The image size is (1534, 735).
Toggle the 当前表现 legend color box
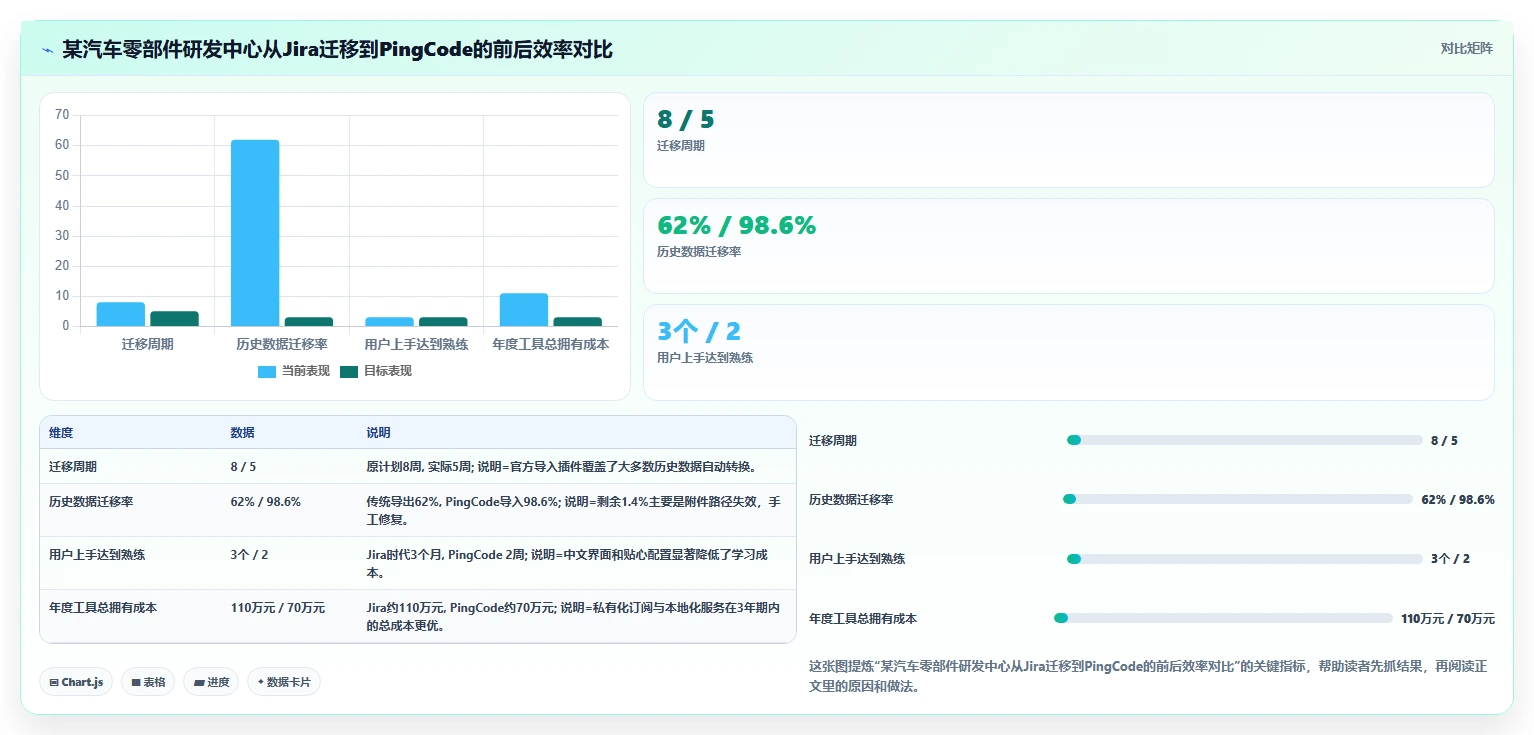click(x=267, y=371)
